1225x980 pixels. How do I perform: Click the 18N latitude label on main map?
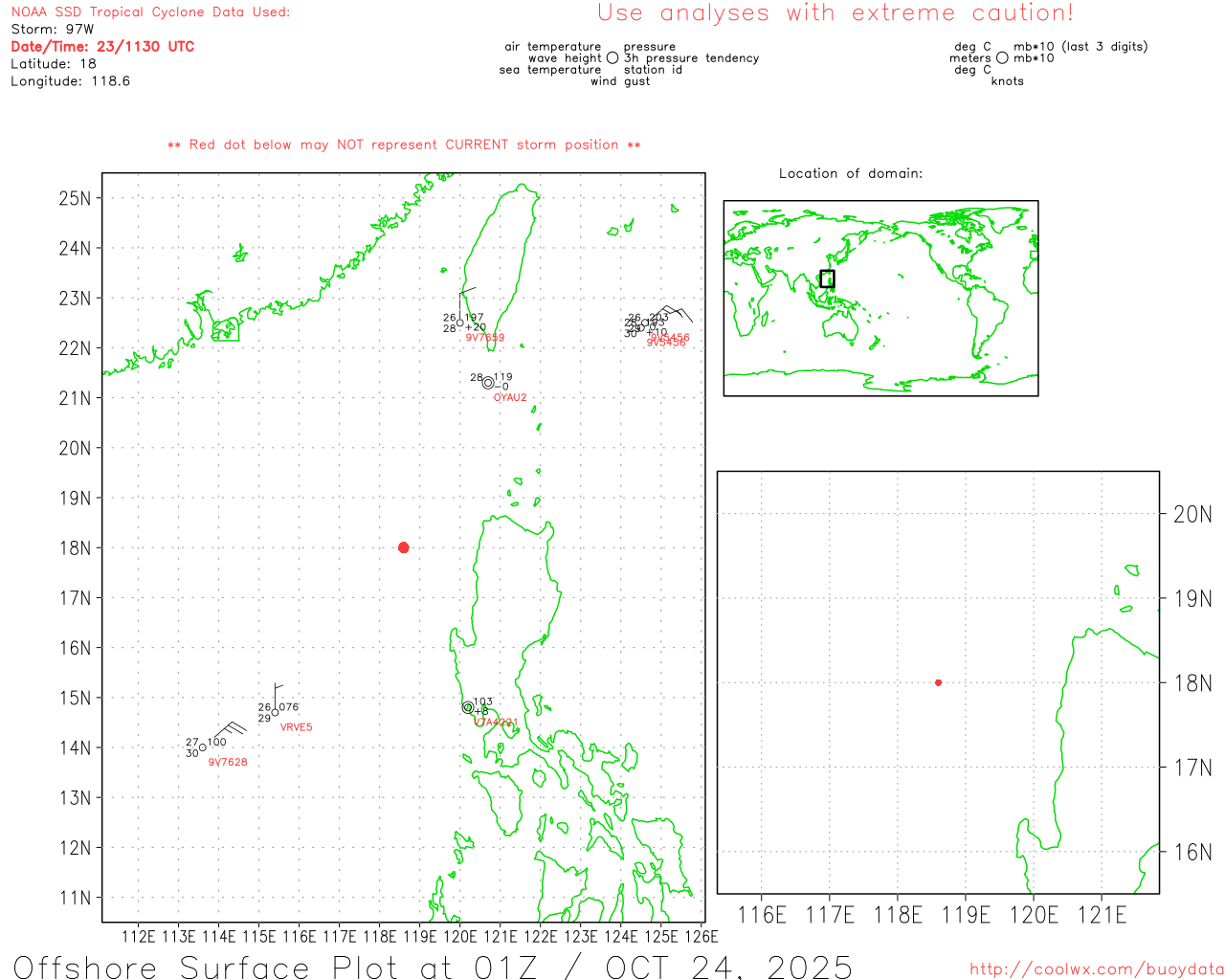[x=75, y=548]
